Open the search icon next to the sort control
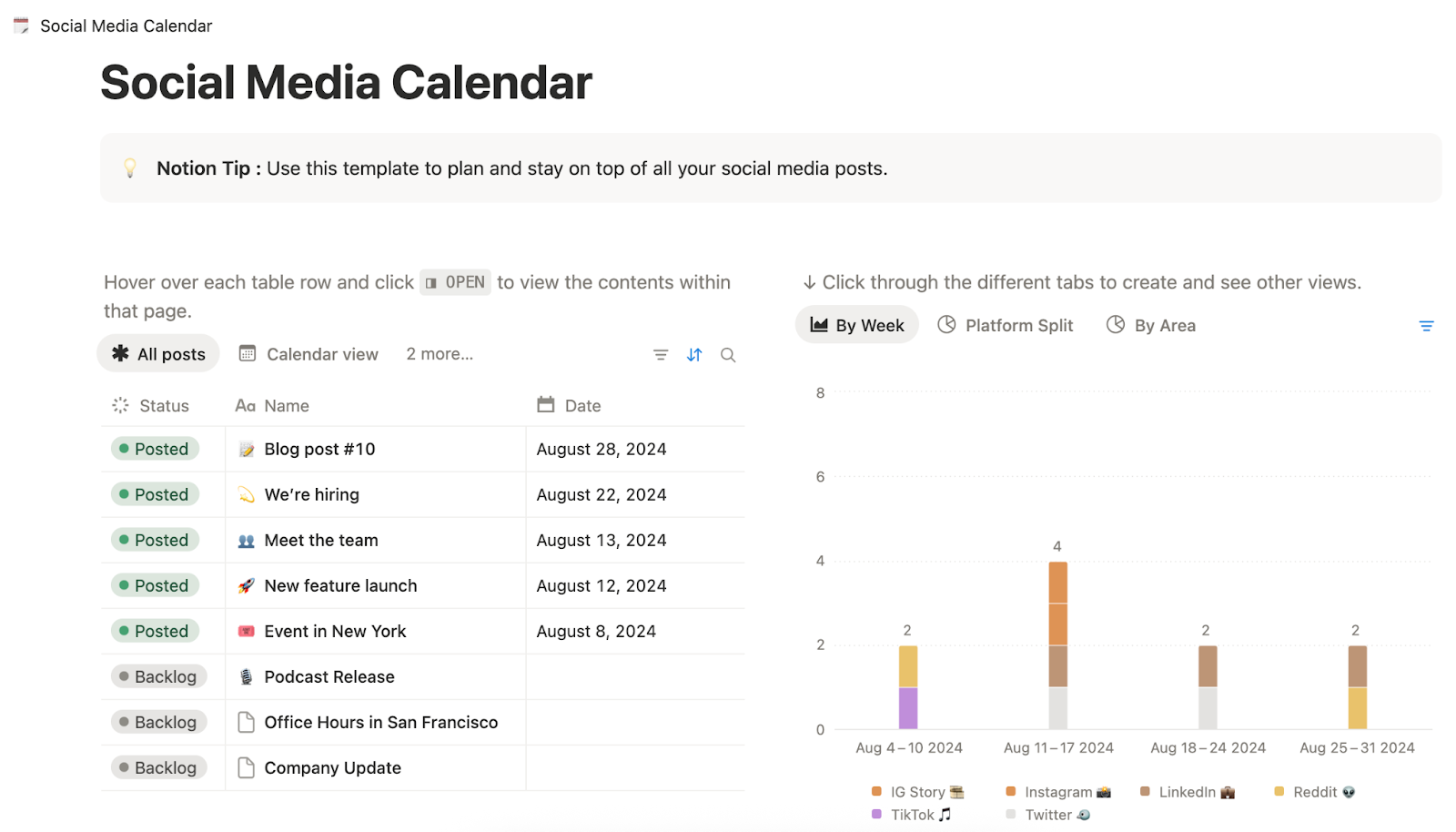Screen dimensions: 1456x832 pos(727,354)
